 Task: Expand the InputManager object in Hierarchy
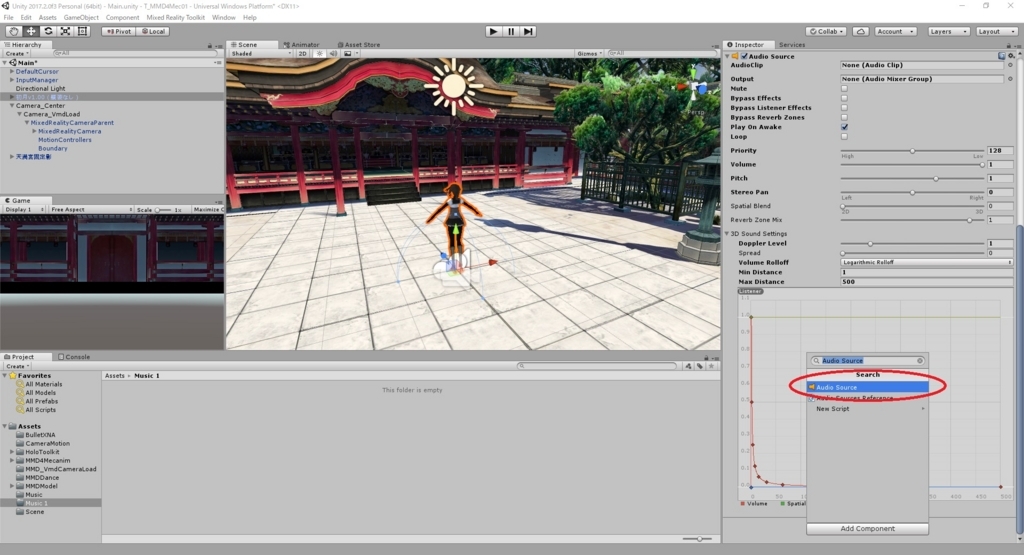(12, 80)
